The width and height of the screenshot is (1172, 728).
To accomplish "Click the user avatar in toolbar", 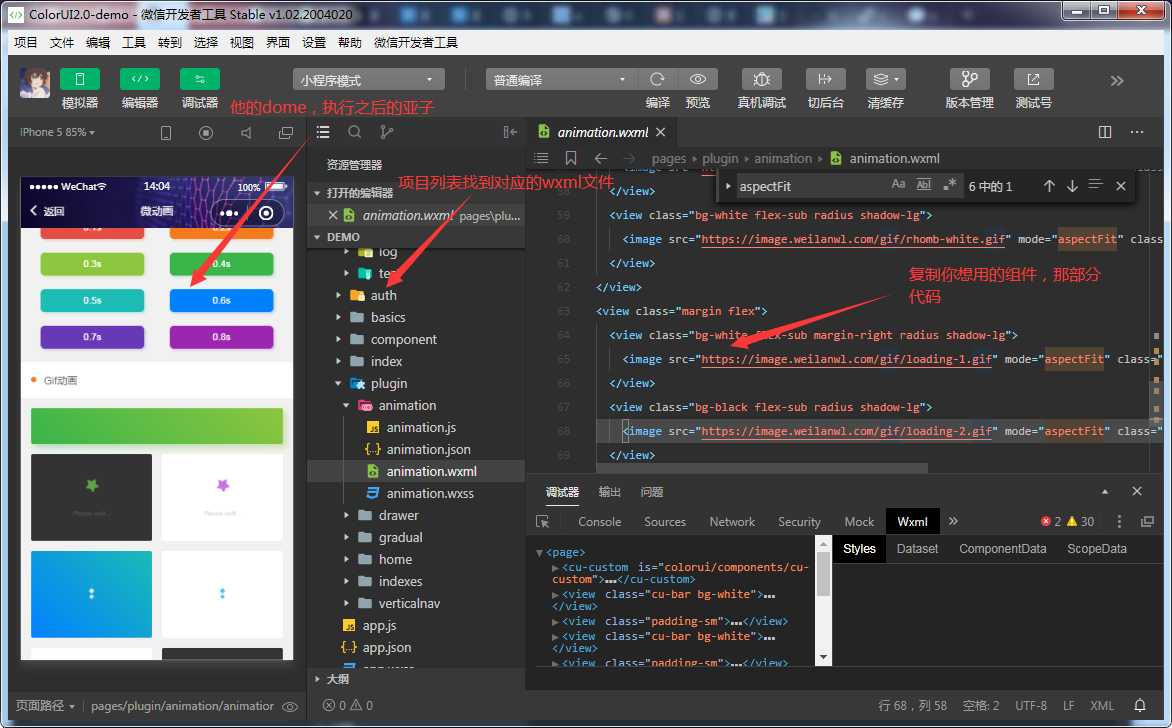I will click(x=34, y=82).
